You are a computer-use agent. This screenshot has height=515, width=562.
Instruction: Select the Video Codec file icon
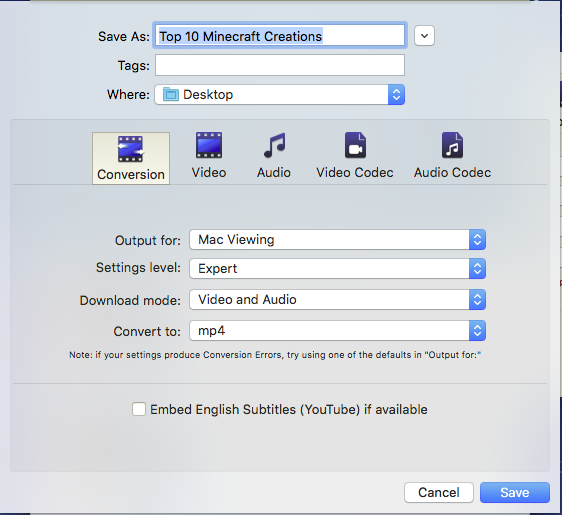(x=355, y=145)
